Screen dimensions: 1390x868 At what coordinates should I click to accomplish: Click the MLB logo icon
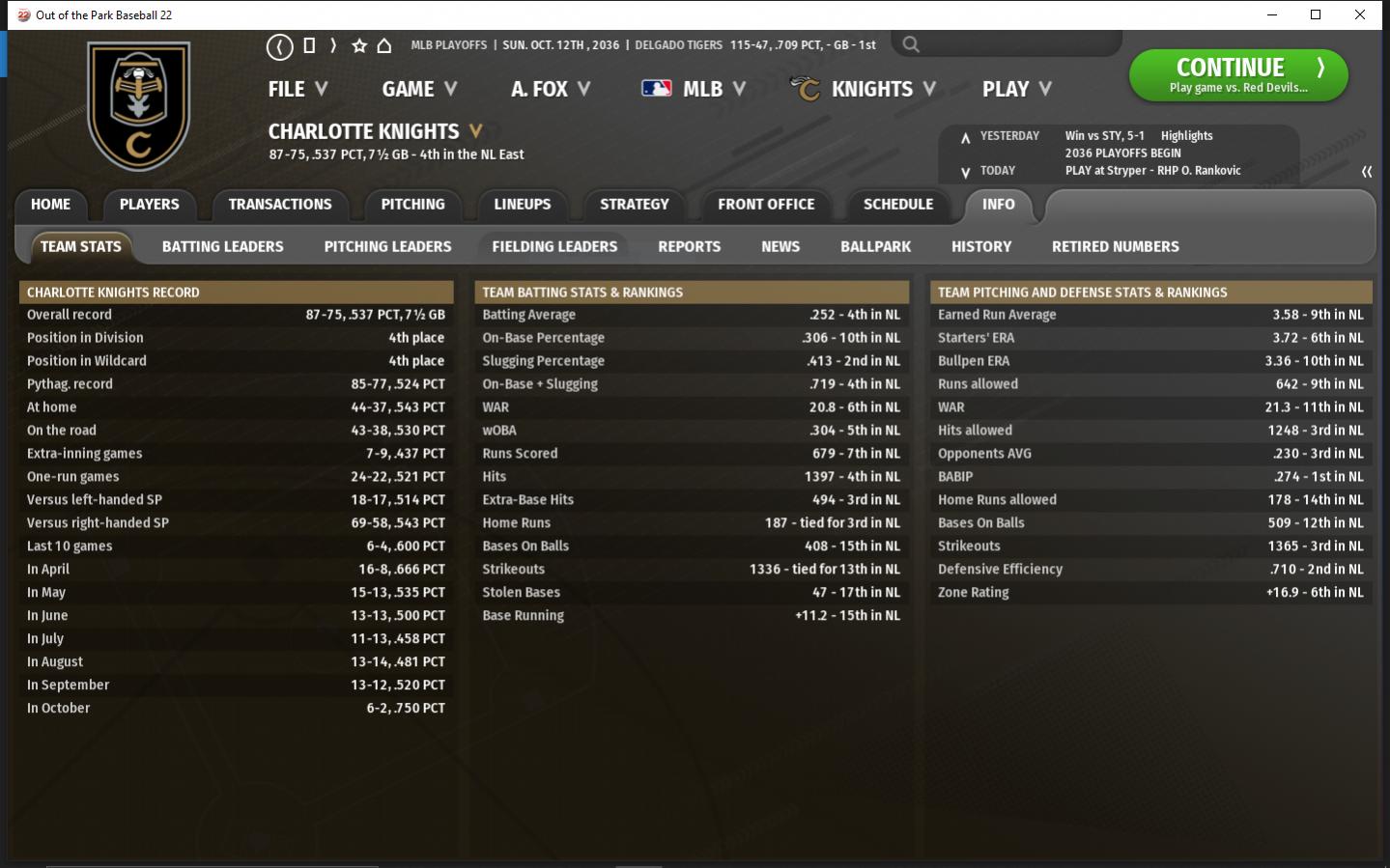(657, 89)
